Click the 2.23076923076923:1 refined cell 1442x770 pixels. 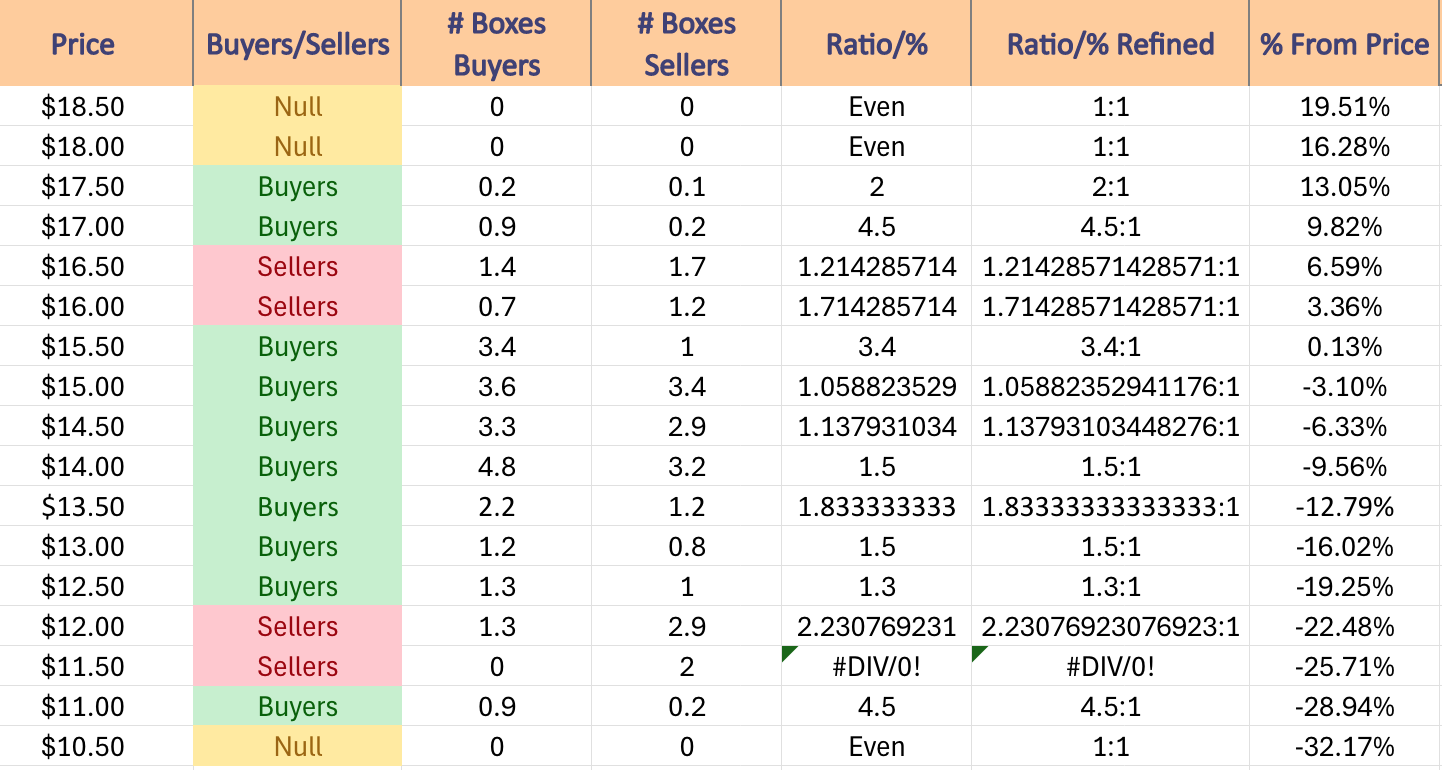1110,627
